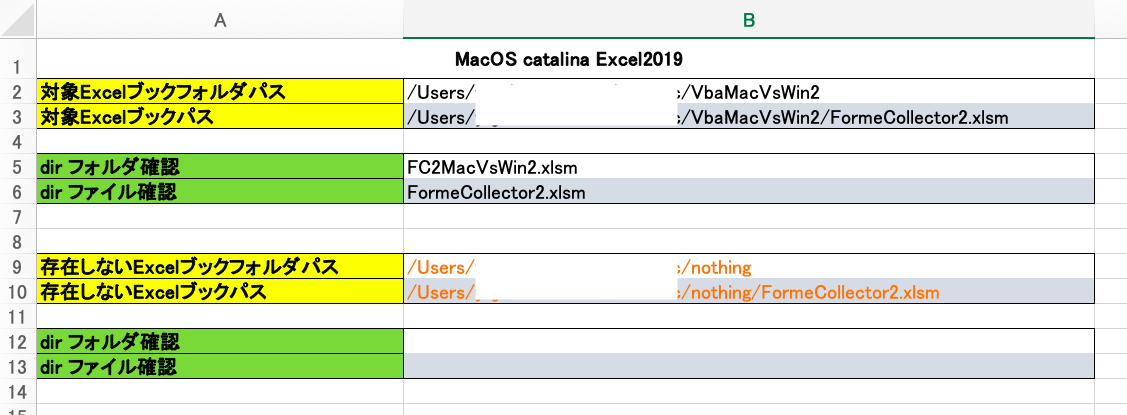Select yellow 存在しないExcelブックフォルダパス cell
Viewport: 1127px width, 415px height.
220,267
